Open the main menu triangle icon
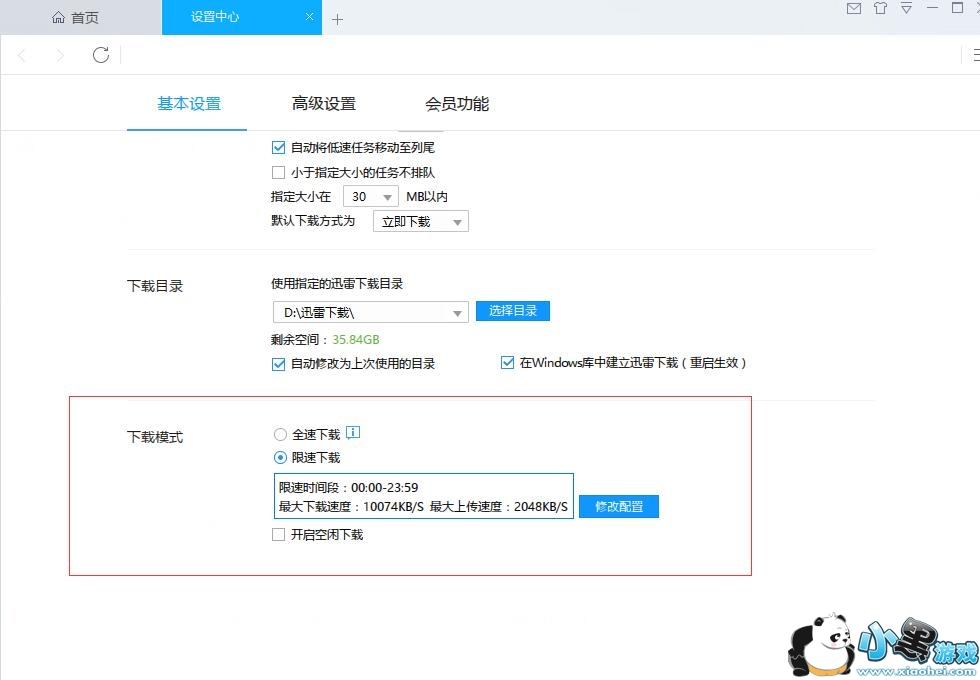This screenshot has width=980, height=680. click(x=906, y=8)
